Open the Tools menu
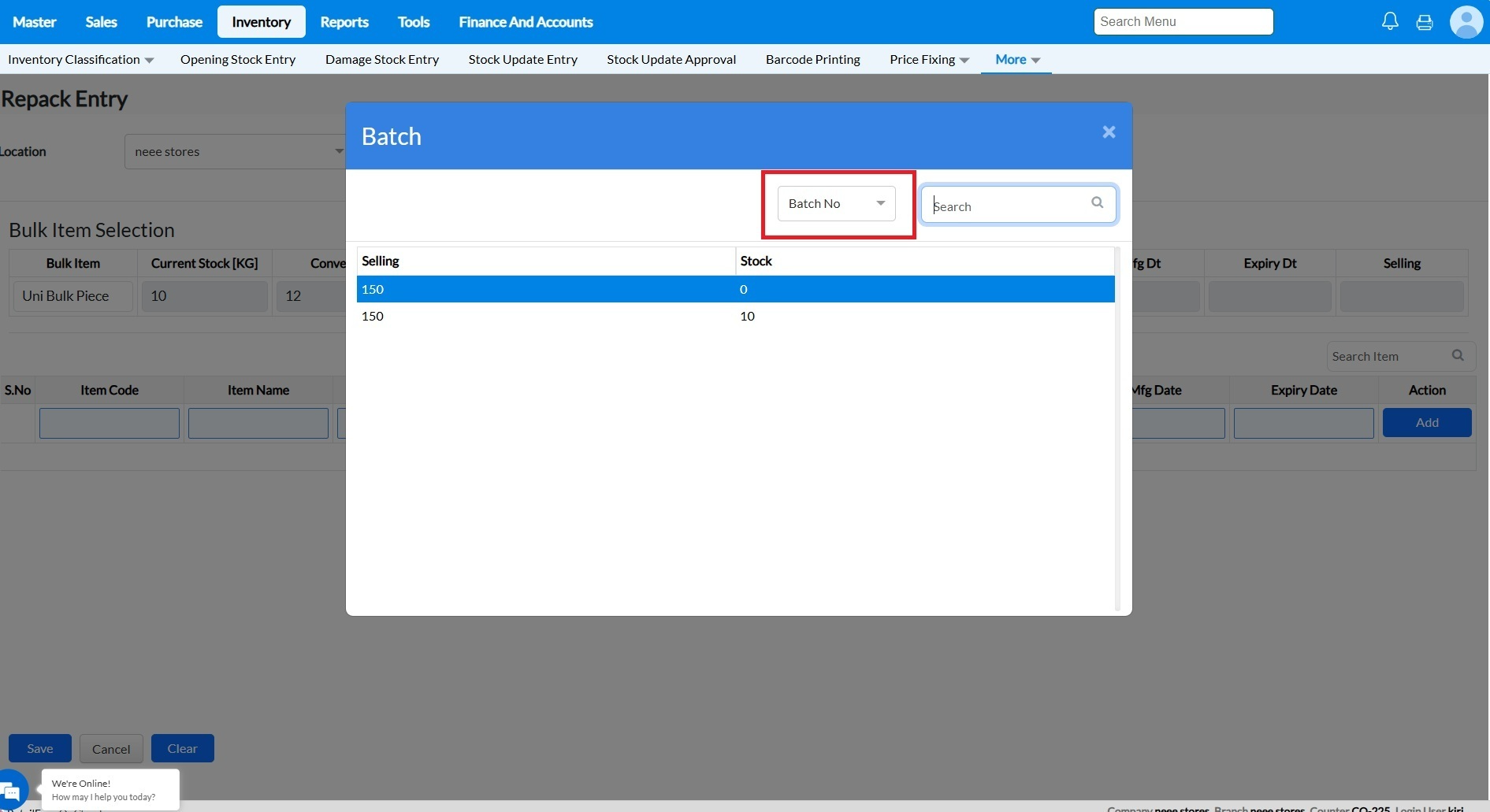Image resolution: width=1490 pixels, height=812 pixels. coord(414,22)
